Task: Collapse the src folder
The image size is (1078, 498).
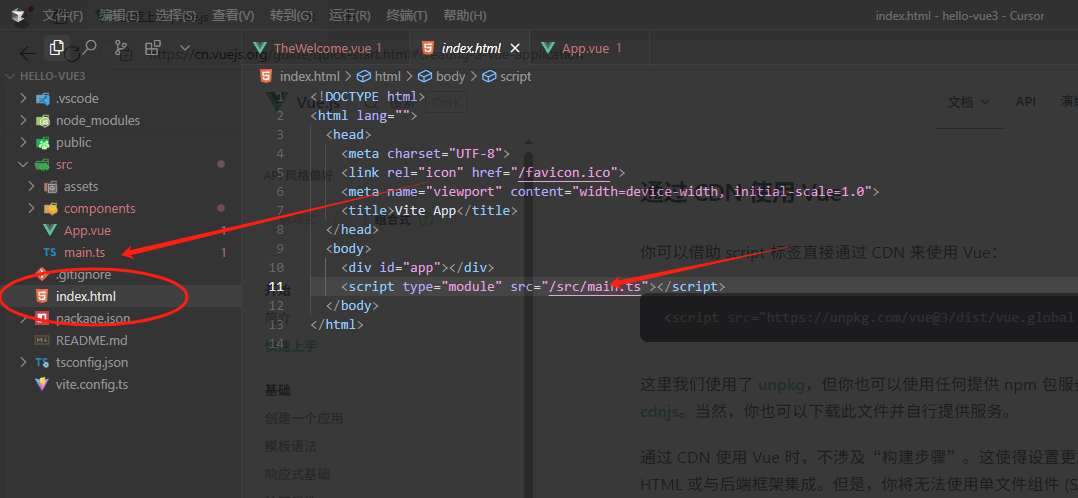Action: (x=23, y=164)
